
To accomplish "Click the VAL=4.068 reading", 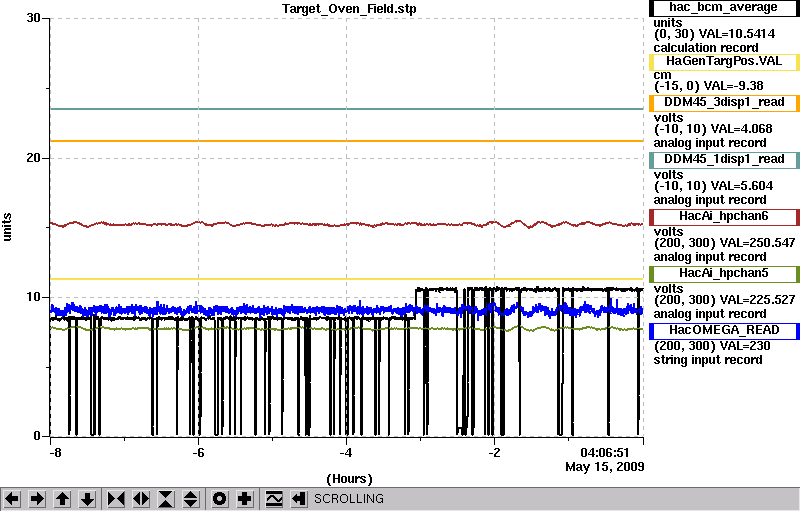I will pos(742,129).
